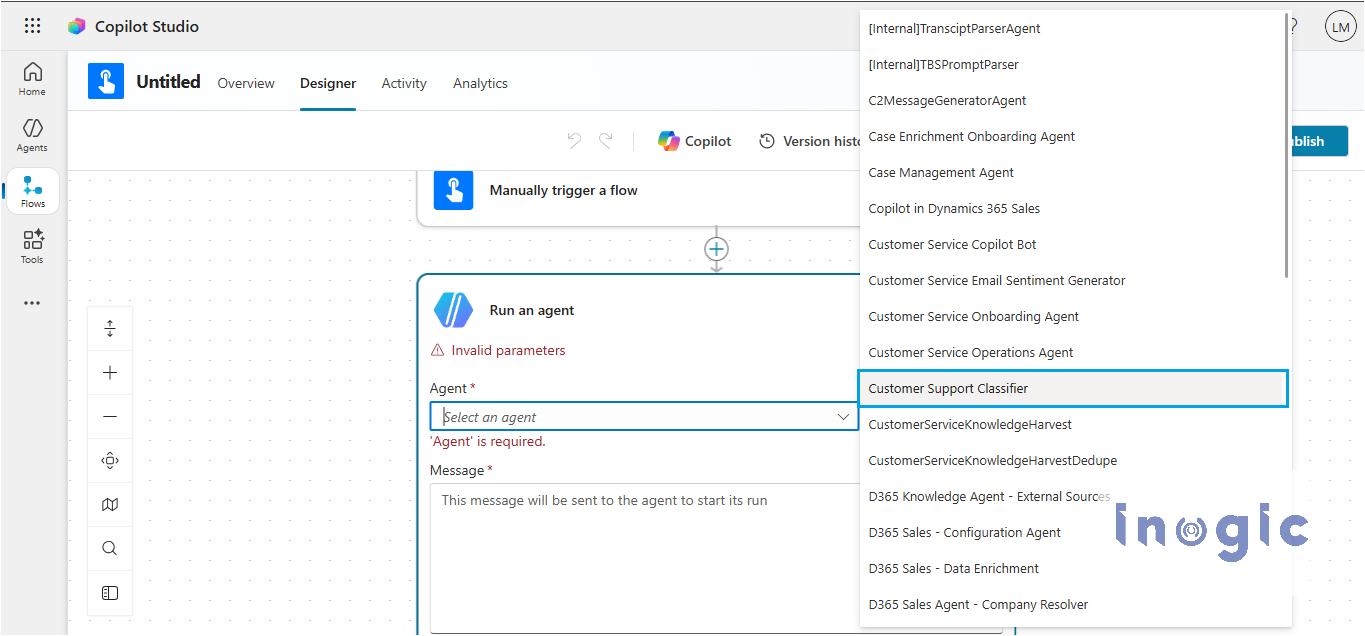Choose D365 Sales - Configuration Agent
This screenshot has width=1365, height=636.
tap(1072, 532)
